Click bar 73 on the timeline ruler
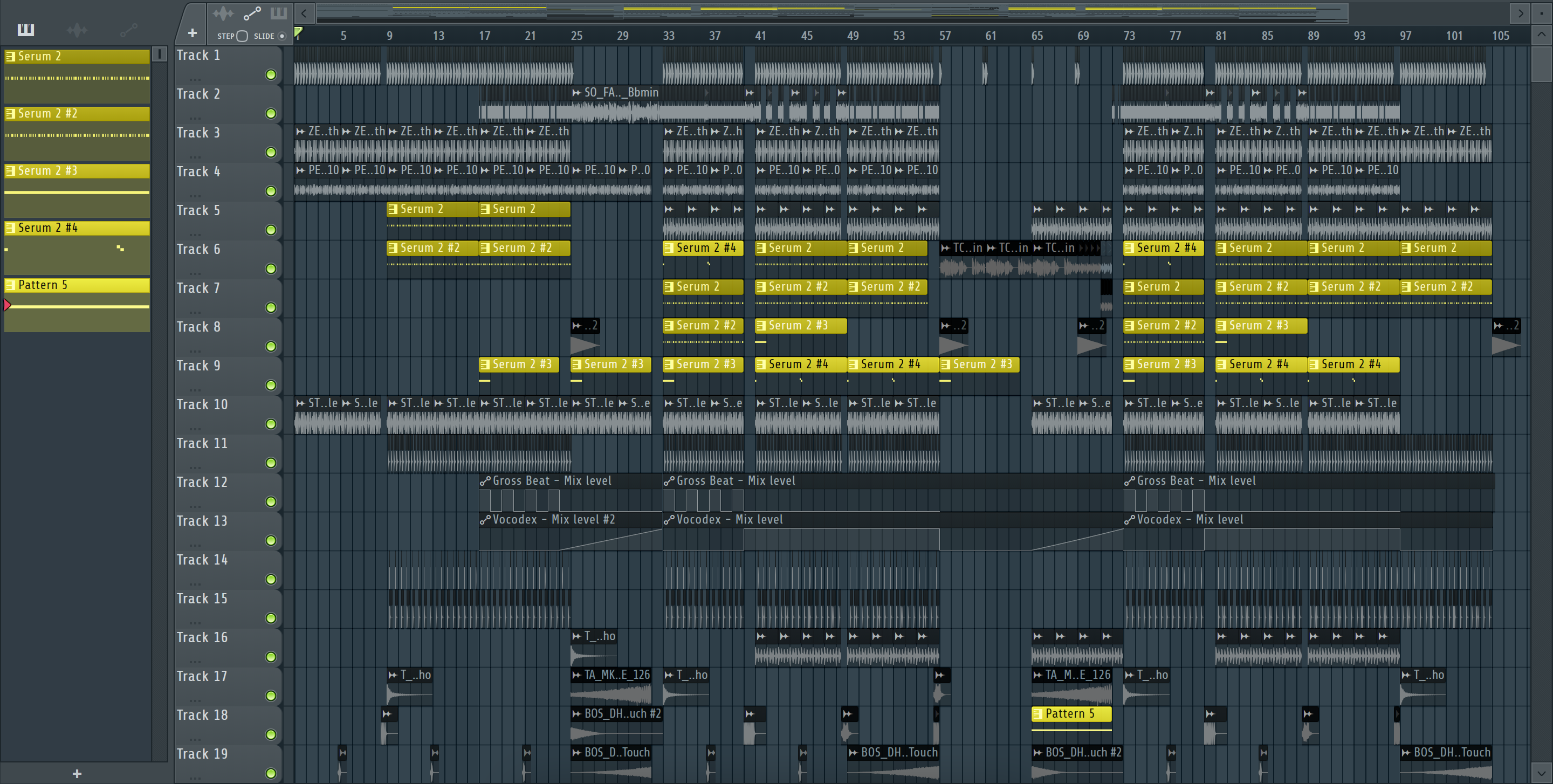The height and width of the screenshot is (784, 1553). [1129, 36]
